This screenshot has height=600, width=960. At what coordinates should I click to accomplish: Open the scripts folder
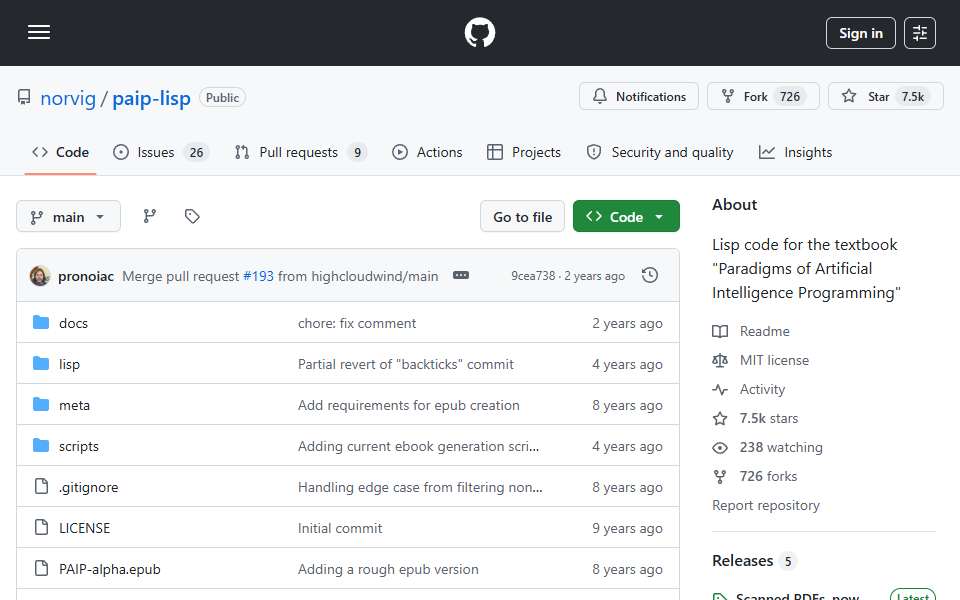[78, 446]
